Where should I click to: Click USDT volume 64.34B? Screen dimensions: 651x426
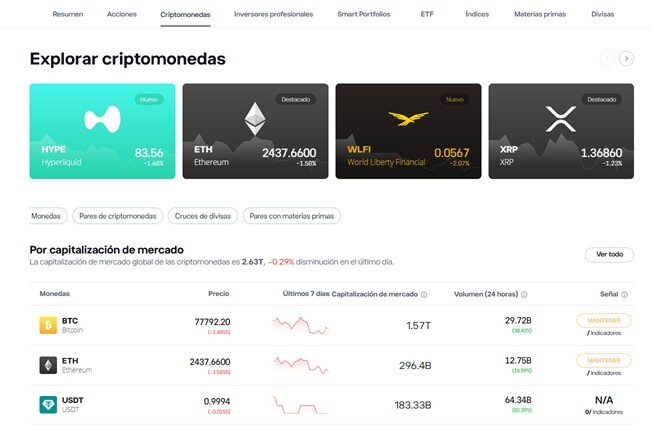tap(518, 400)
